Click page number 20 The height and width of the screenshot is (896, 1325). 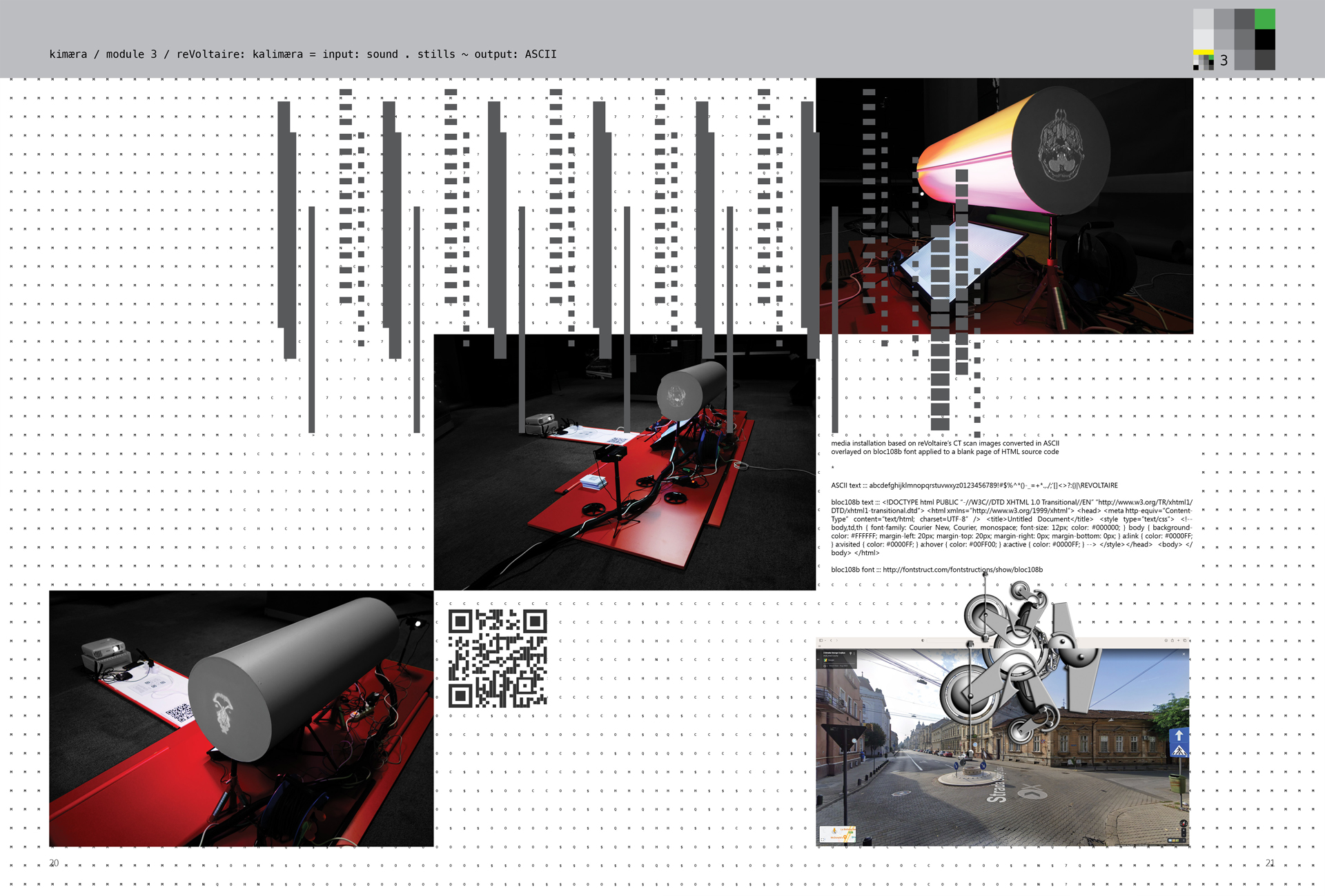coord(54,862)
